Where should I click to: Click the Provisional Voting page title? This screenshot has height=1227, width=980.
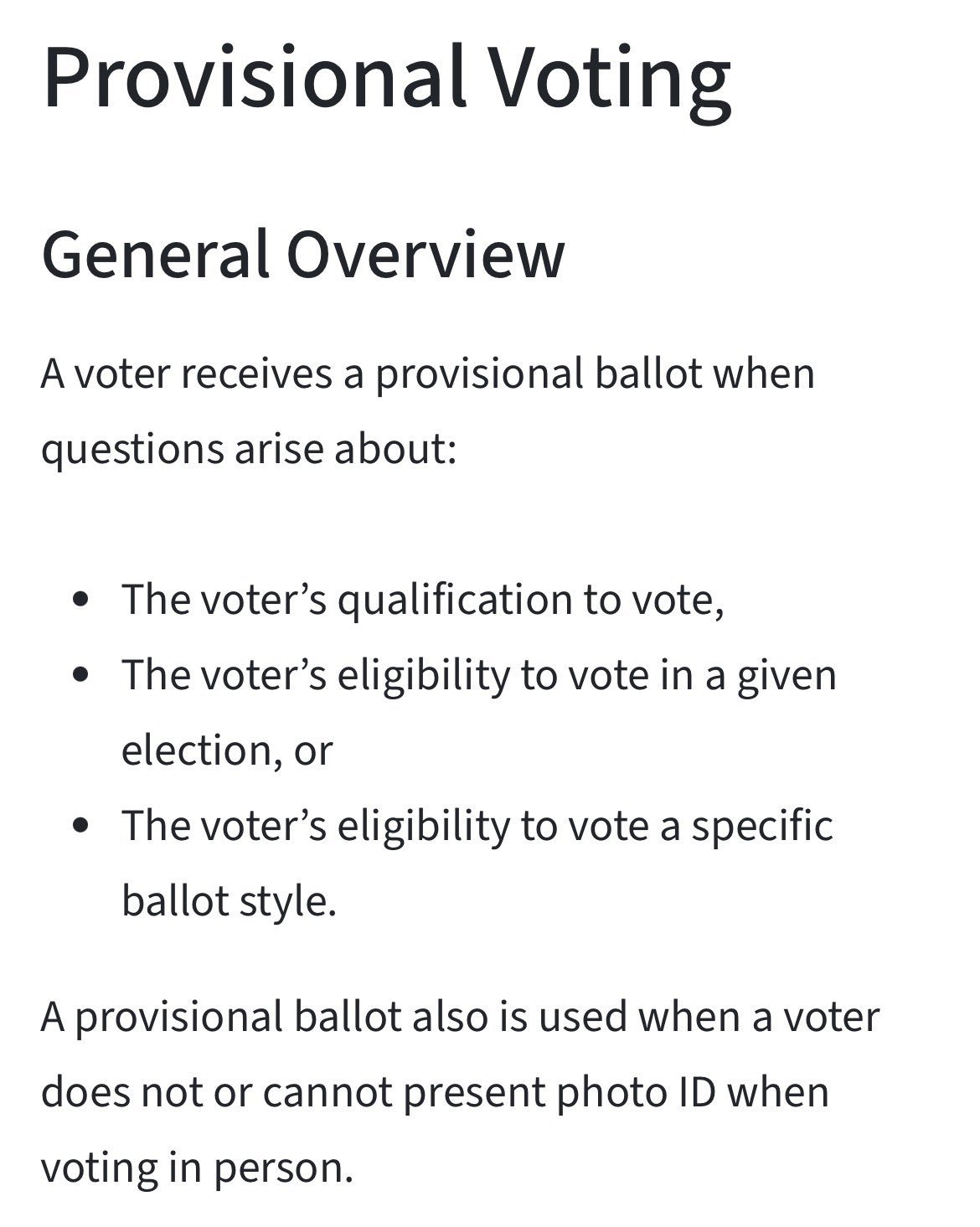385,77
